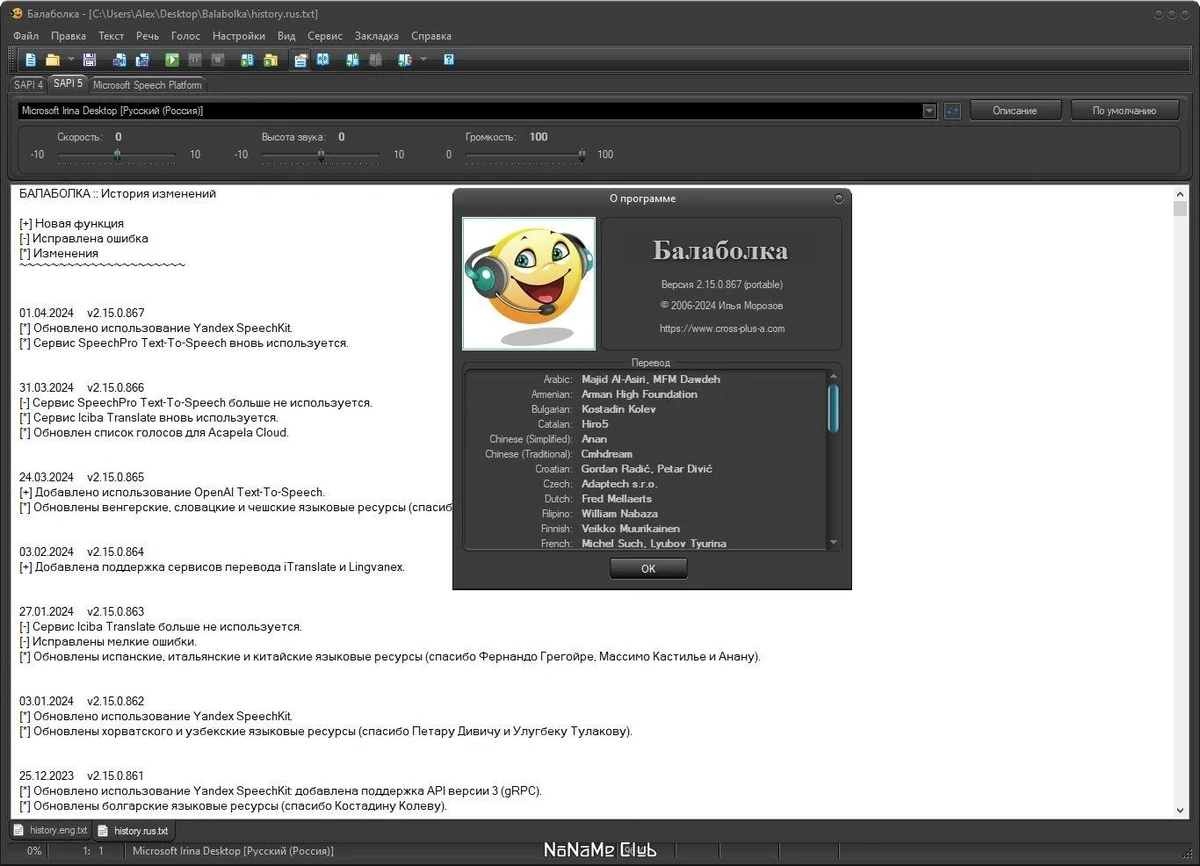Create a new document with toolbar icon
The height and width of the screenshot is (866, 1200).
(x=31, y=60)
